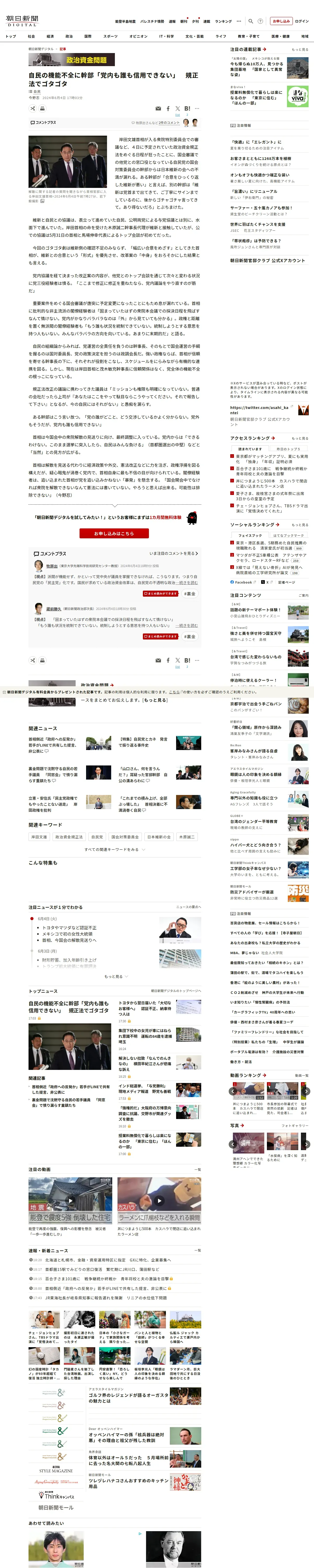Click the Facebook icon below the comments section

tap(168, 660)
